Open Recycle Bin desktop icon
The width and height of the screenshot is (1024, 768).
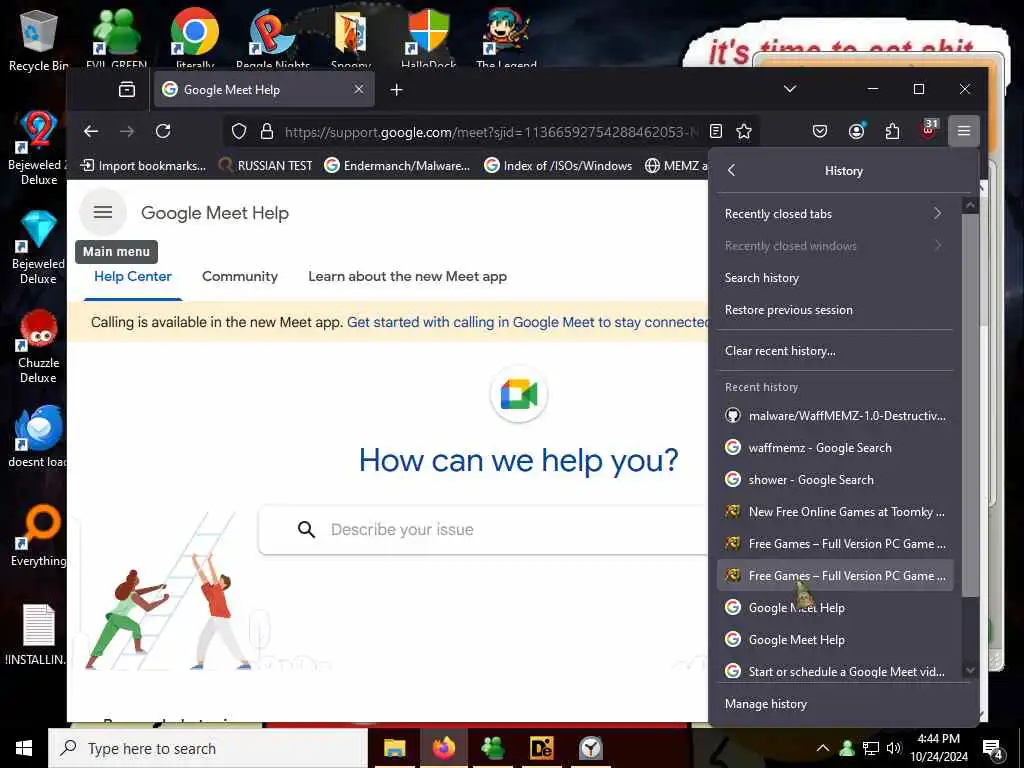(x=38, y=40)
